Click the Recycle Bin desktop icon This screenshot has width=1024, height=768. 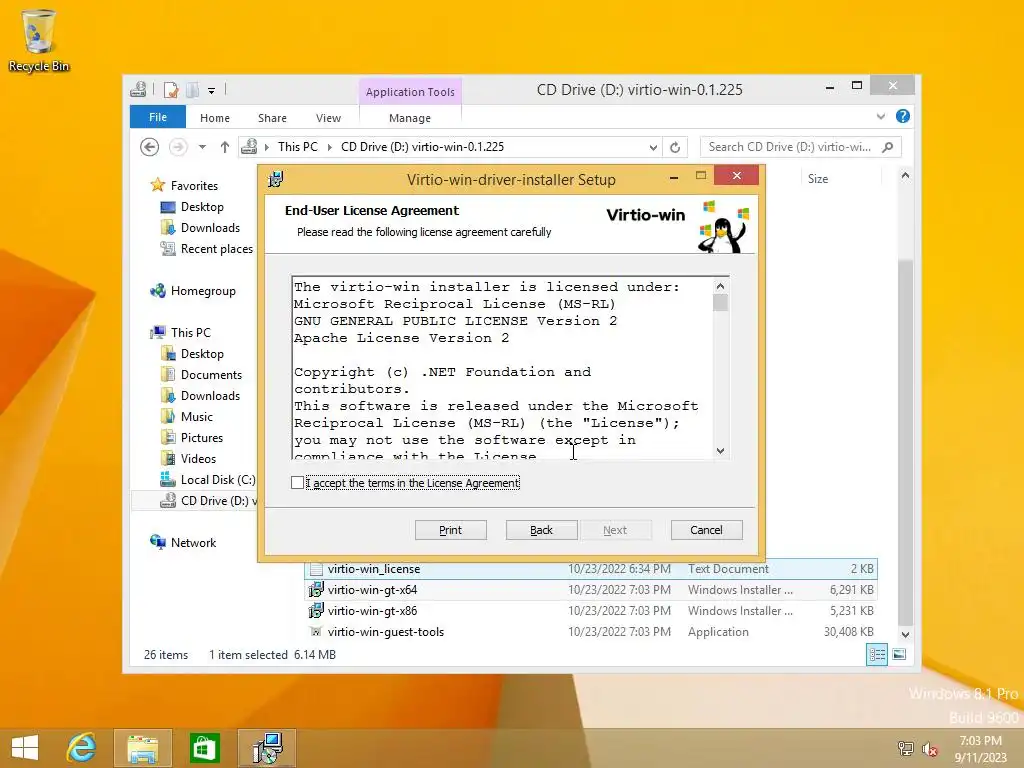point(39,40)
